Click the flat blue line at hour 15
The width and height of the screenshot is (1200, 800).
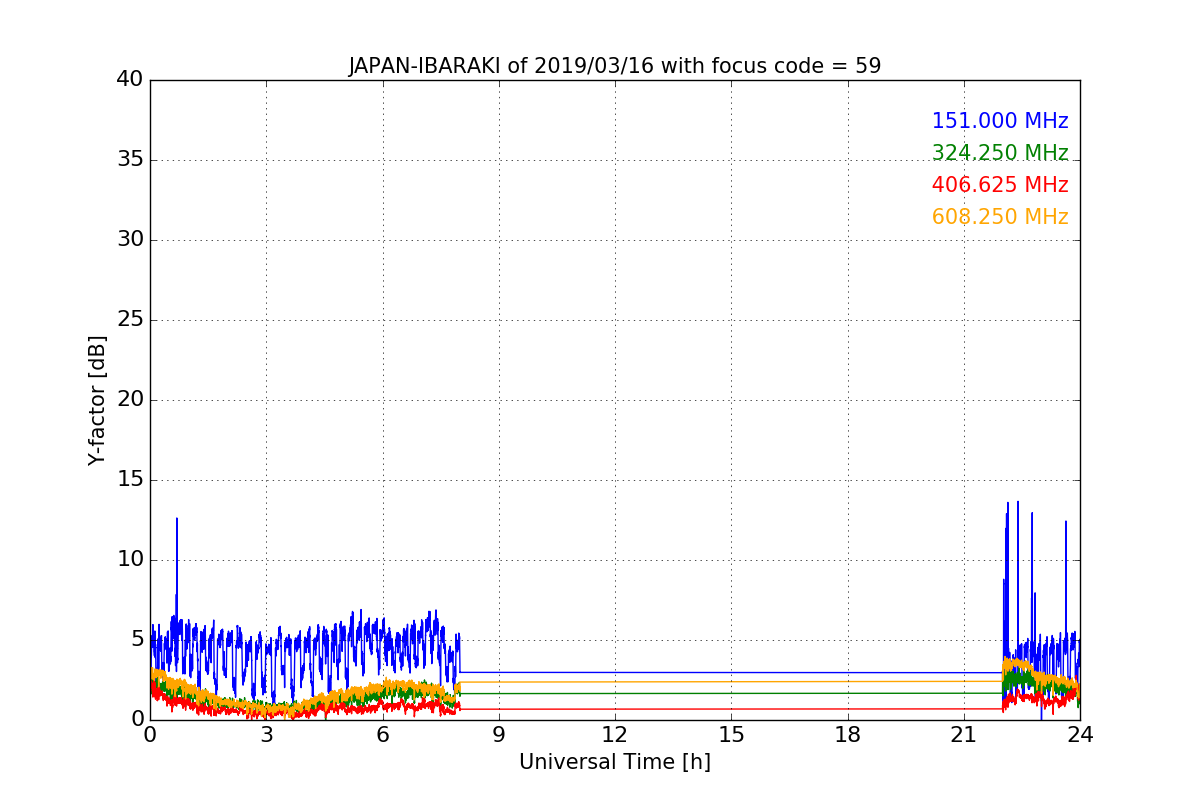pos(731,672)
